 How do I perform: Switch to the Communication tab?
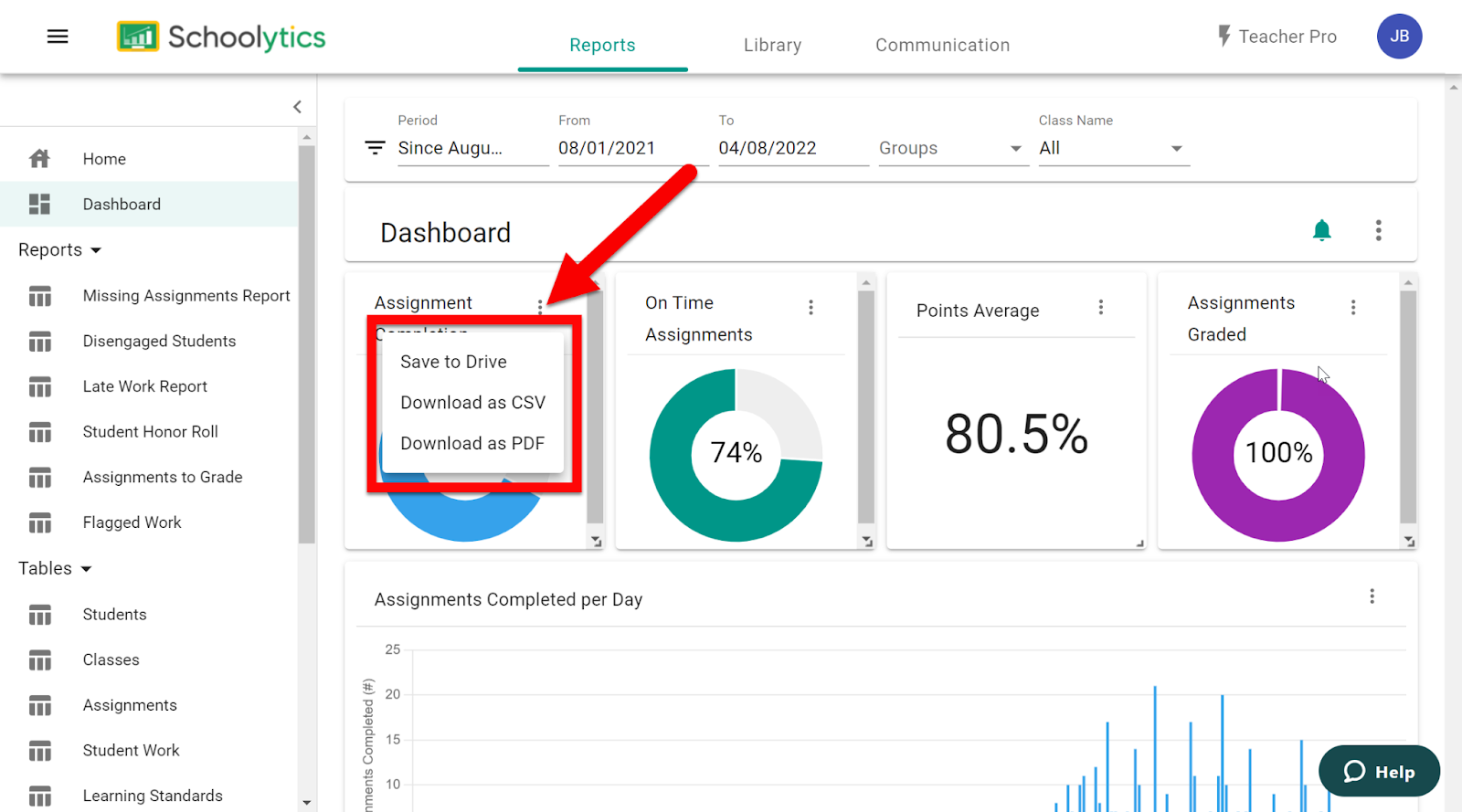942,45
